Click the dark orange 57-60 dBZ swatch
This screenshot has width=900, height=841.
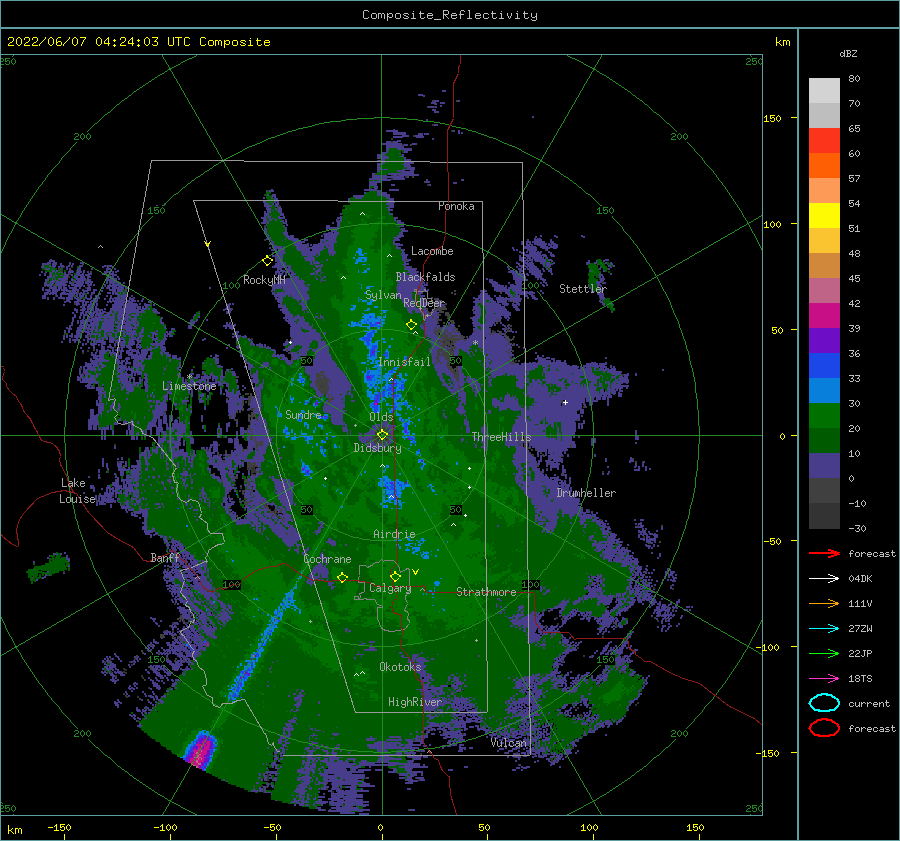[824, 166]
